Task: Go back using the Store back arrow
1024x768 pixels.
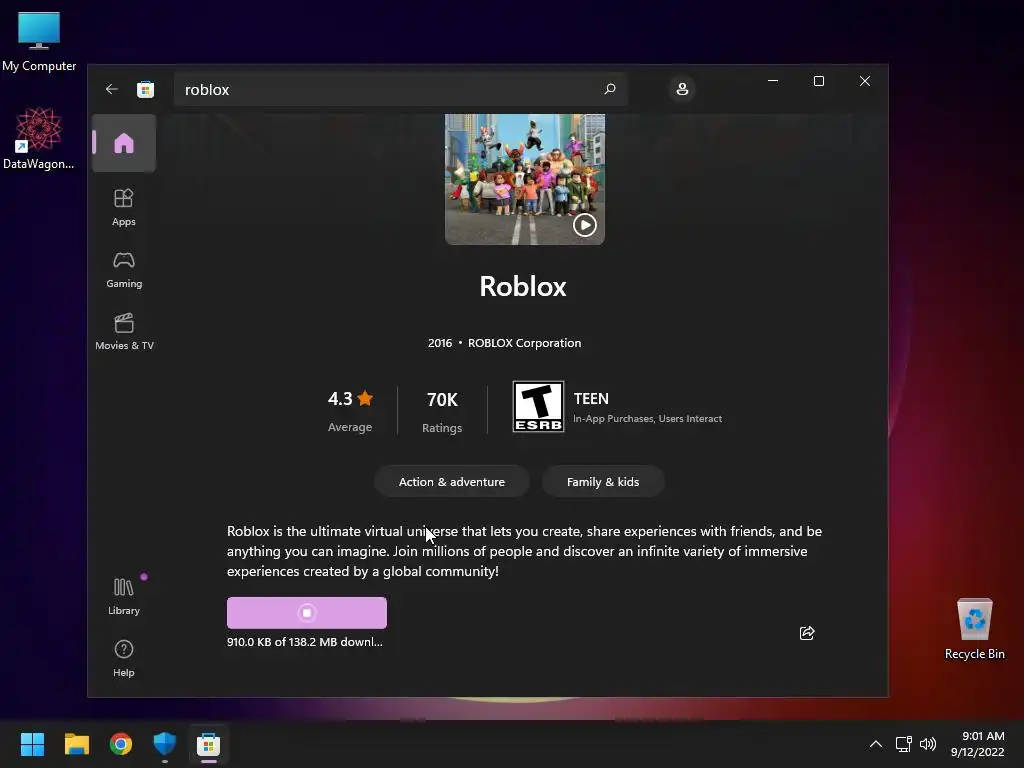Action: (112, 89)
